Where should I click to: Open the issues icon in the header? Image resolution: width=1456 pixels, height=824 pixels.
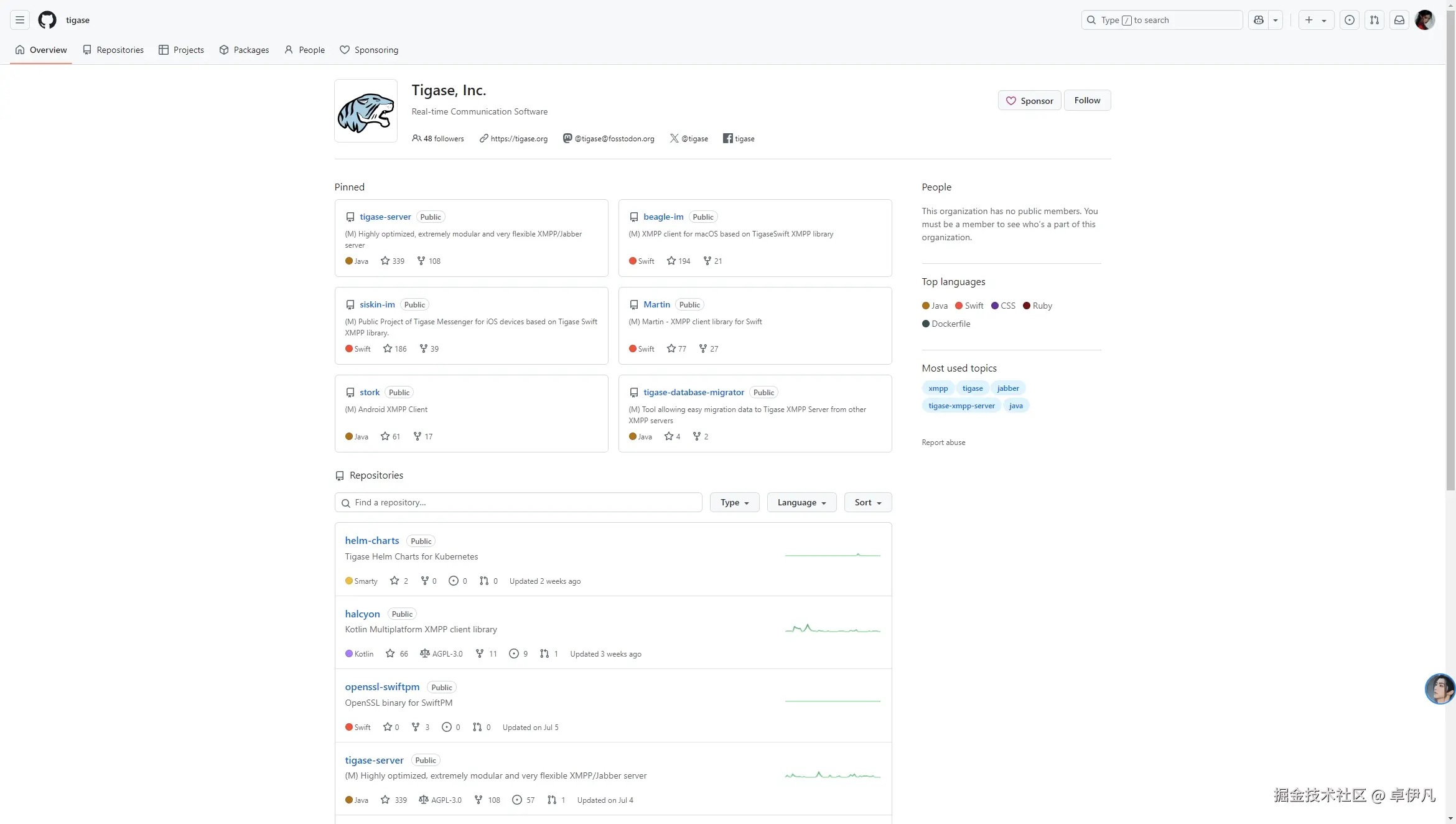click(1349, 20)
